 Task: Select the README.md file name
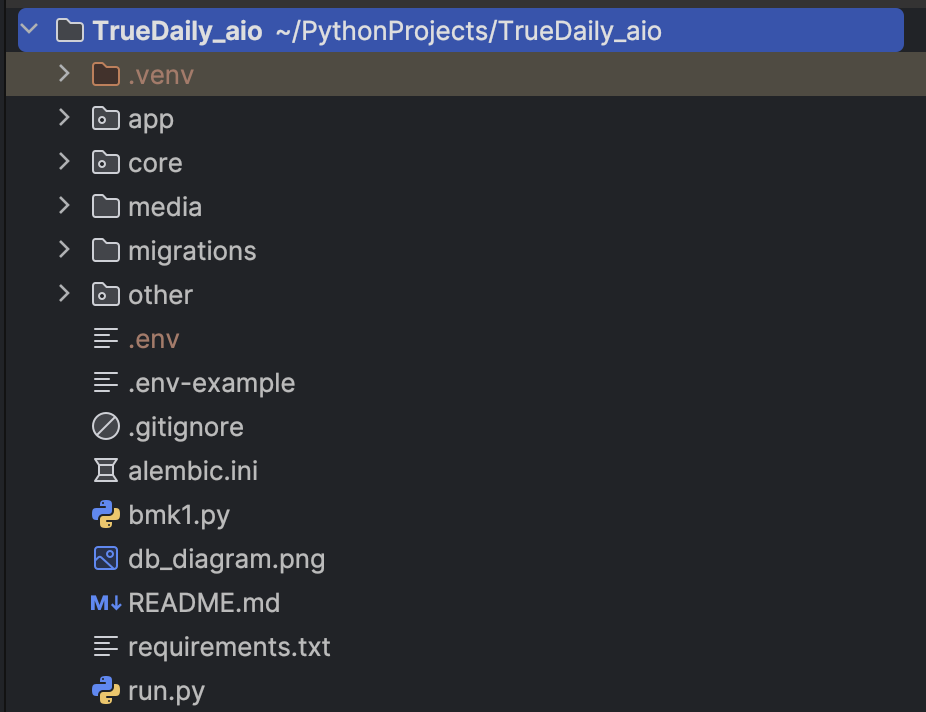pyautogui.click(x=204, y=603)
